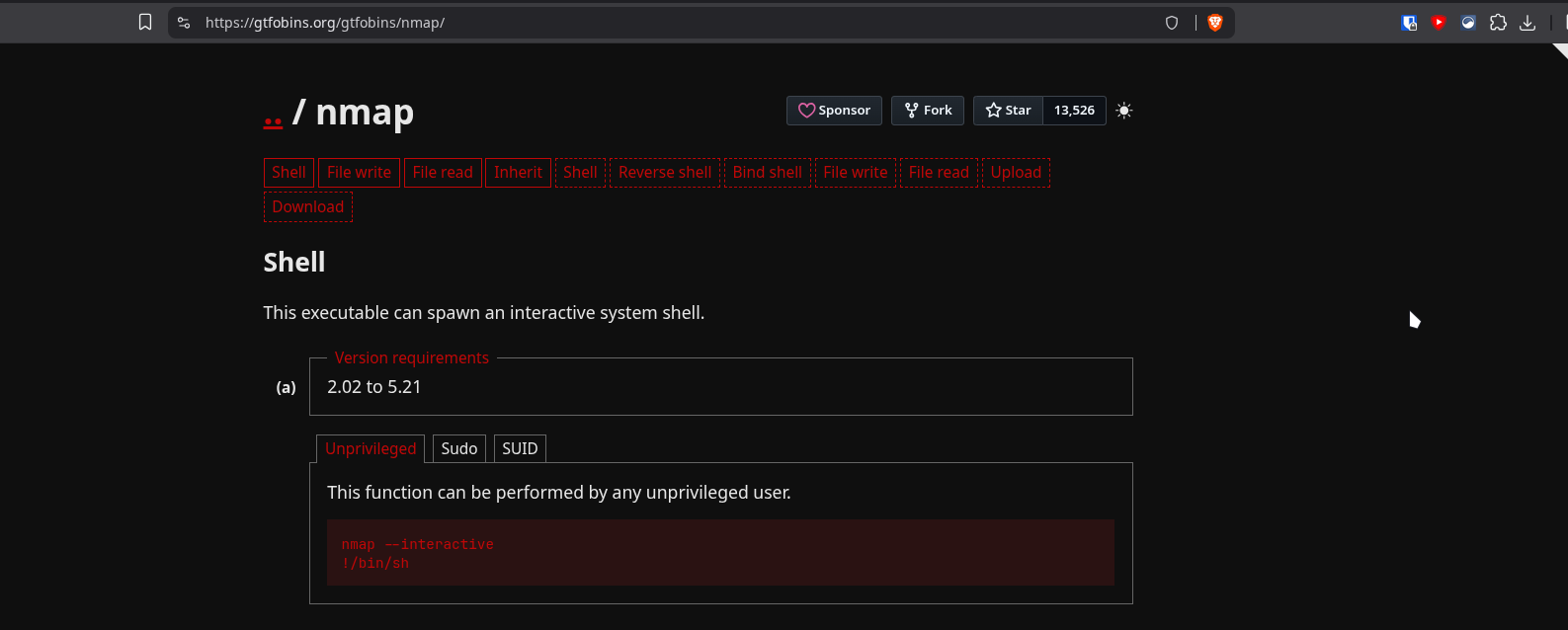The image size is (1568, 630).
Task: Open the Extensions puzzle-piece menu
Action: 1498,23
